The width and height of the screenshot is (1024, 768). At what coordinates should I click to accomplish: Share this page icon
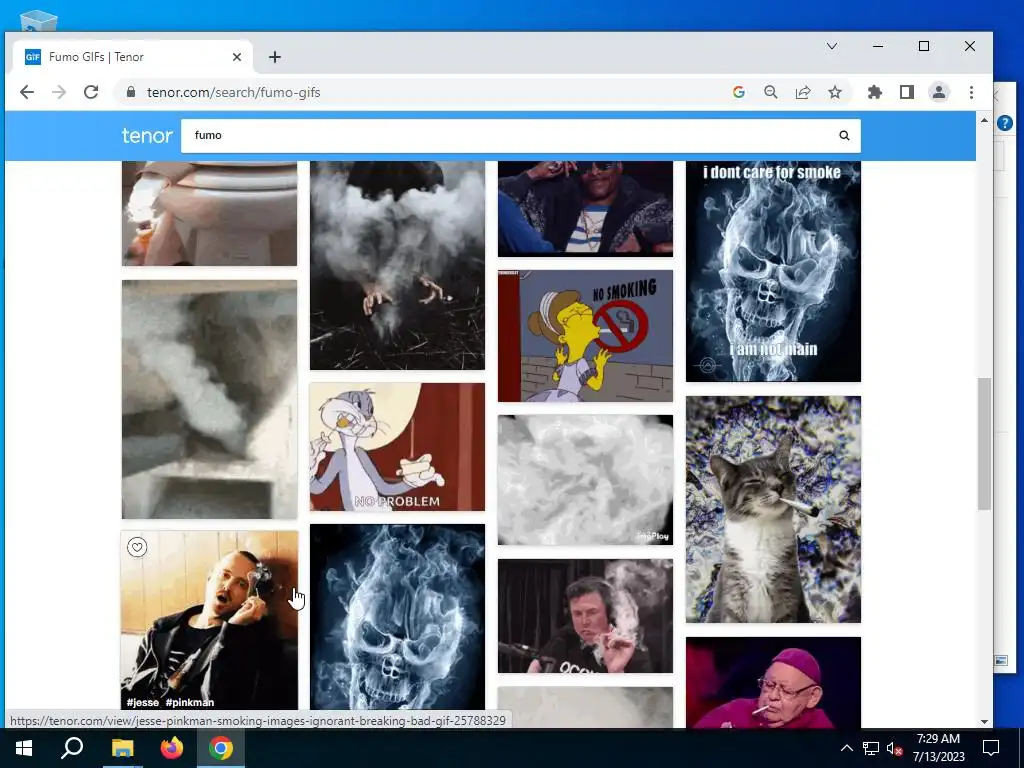point(803,92)
